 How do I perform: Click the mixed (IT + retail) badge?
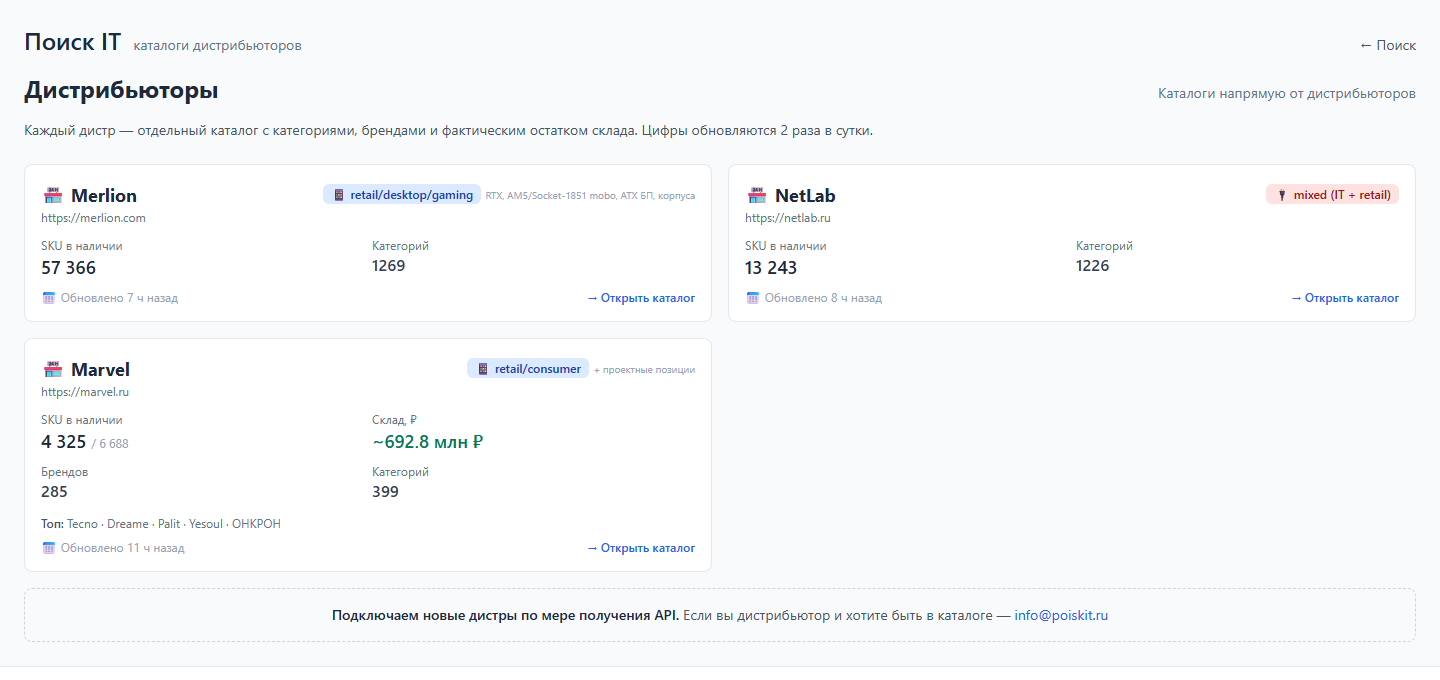click(1332, 195)
